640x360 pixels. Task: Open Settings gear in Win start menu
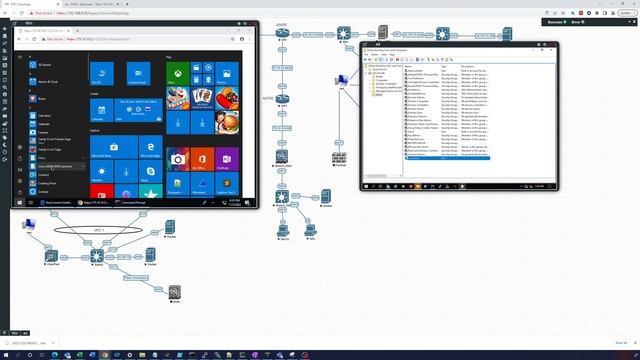20,181
